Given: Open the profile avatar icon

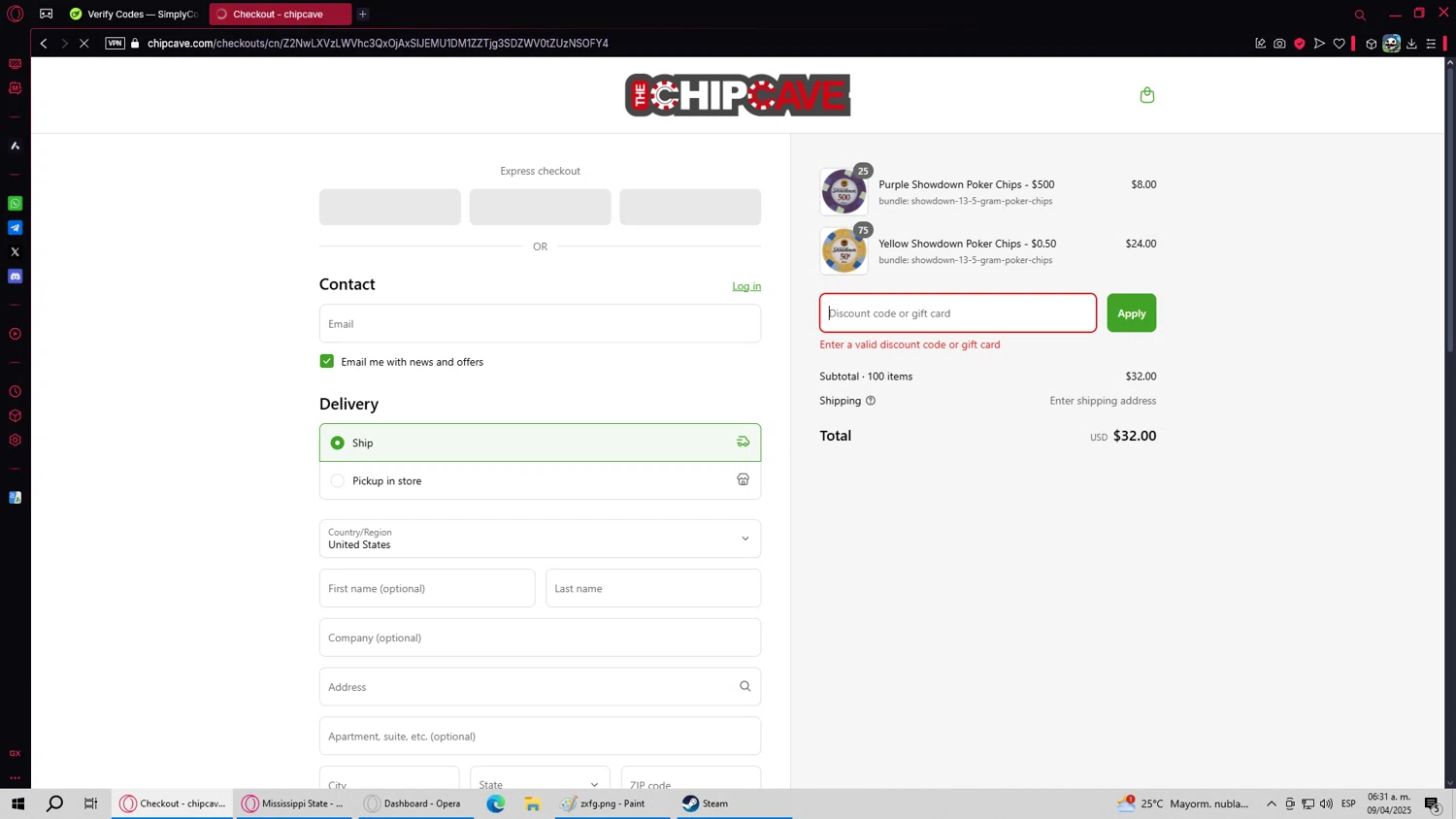Looking at the screenshot, I should pos(1392,44).
